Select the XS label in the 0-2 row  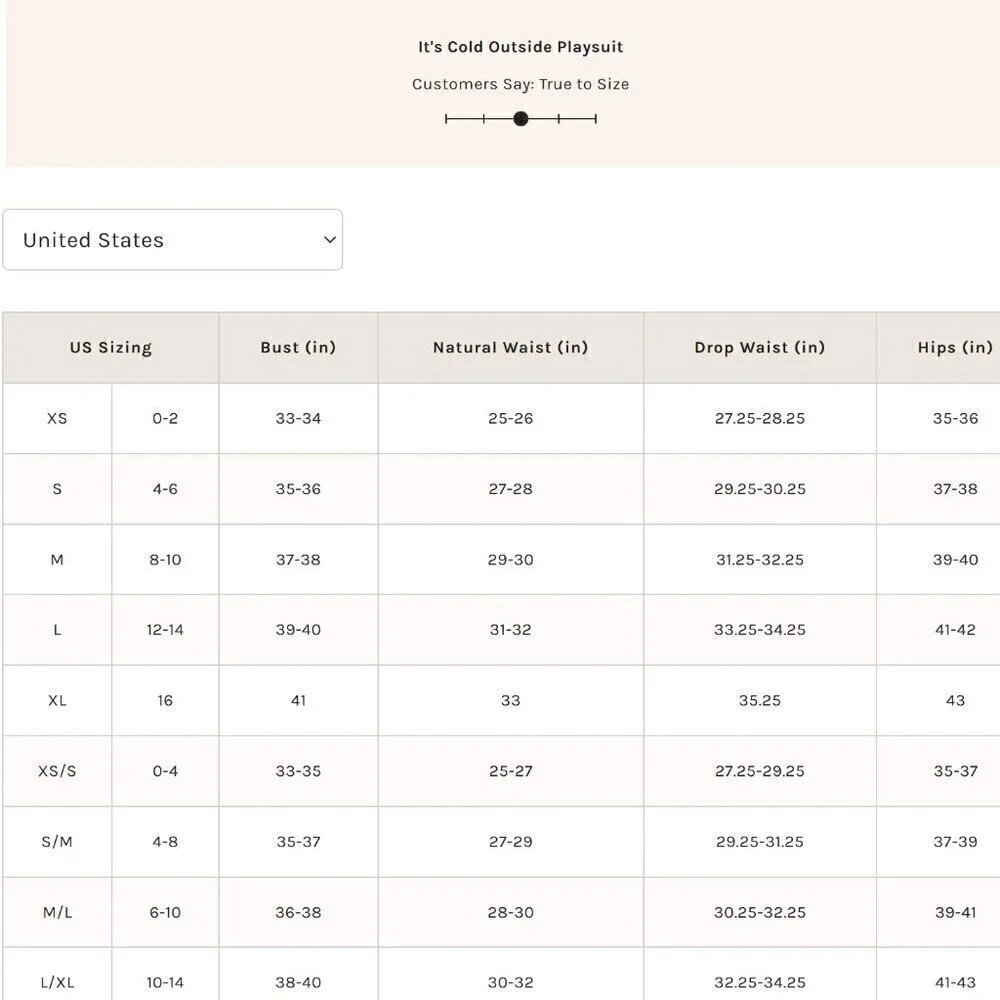click(57, 418)
